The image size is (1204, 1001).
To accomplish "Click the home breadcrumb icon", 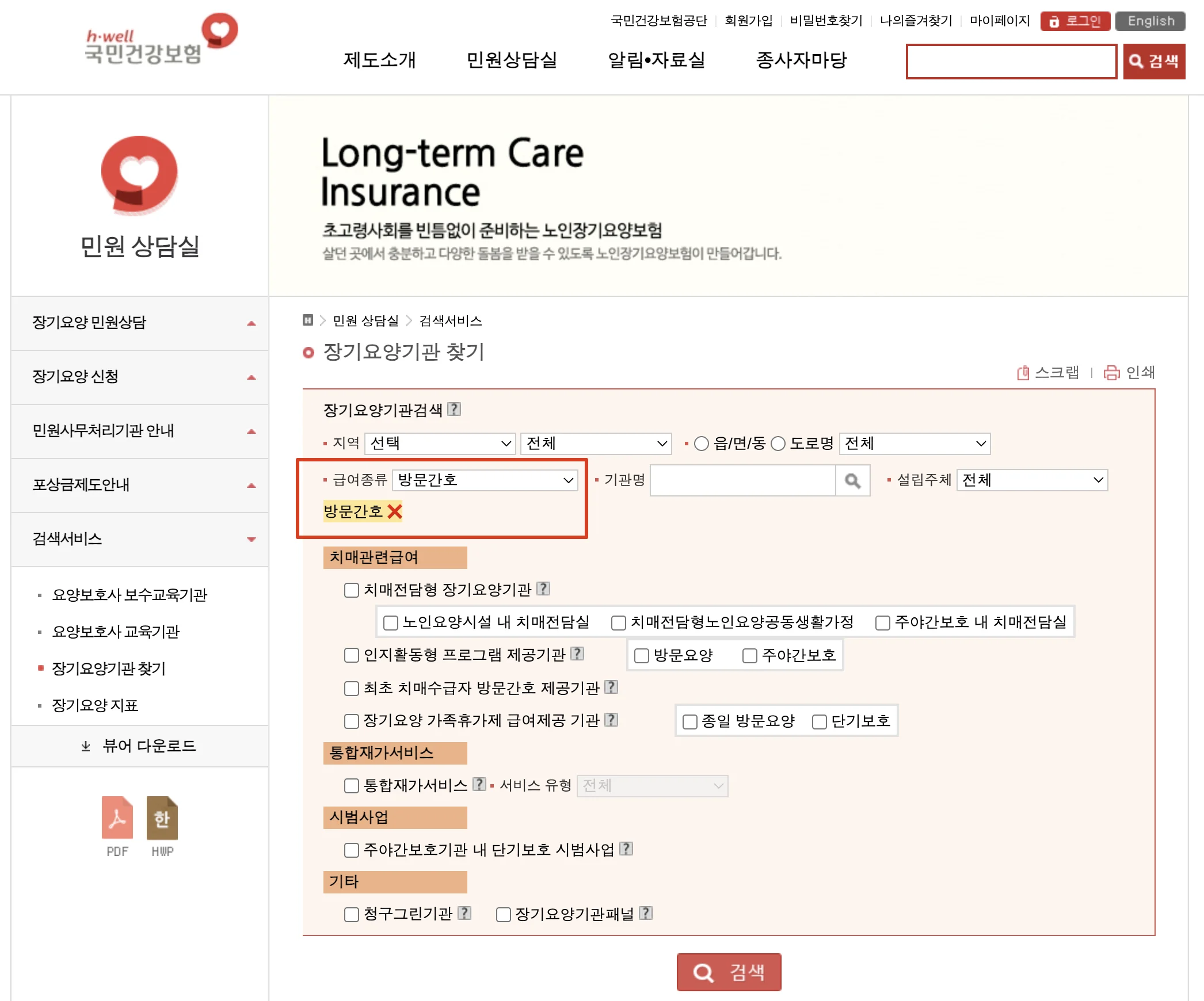I will 308,320.
